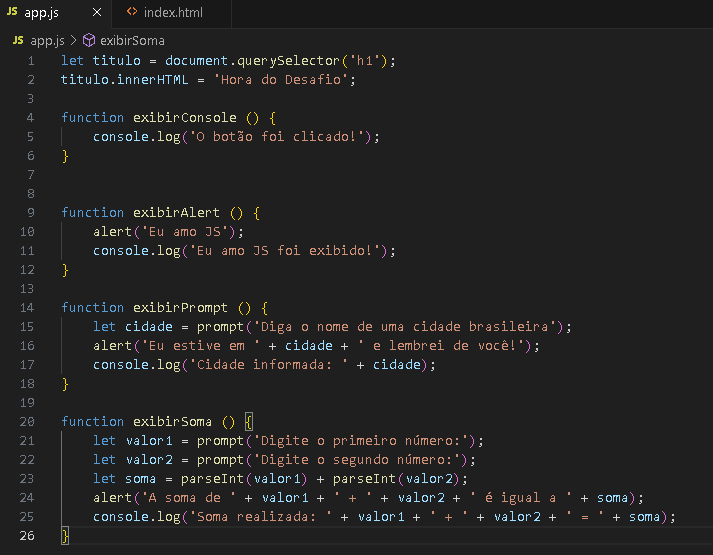Click 'Diga o nome de uma cidade brasileira'
The height and width of the screenshot is (555, 713).
point(405,327)
